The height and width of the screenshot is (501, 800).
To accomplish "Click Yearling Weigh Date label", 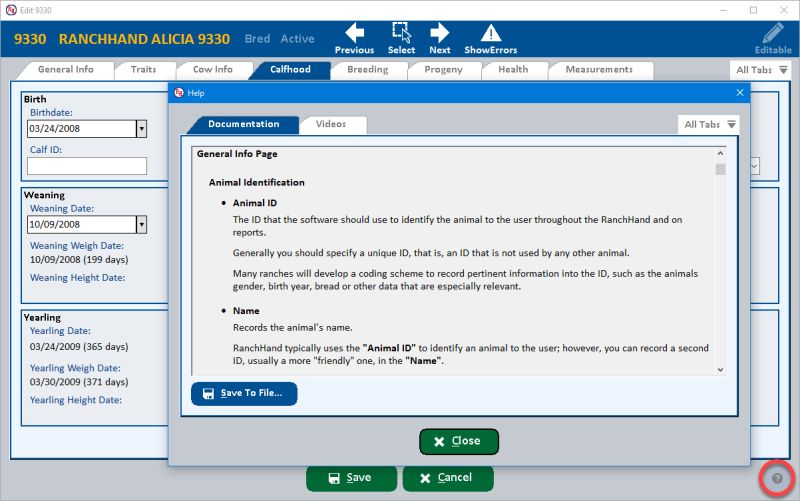I will 75,368.
